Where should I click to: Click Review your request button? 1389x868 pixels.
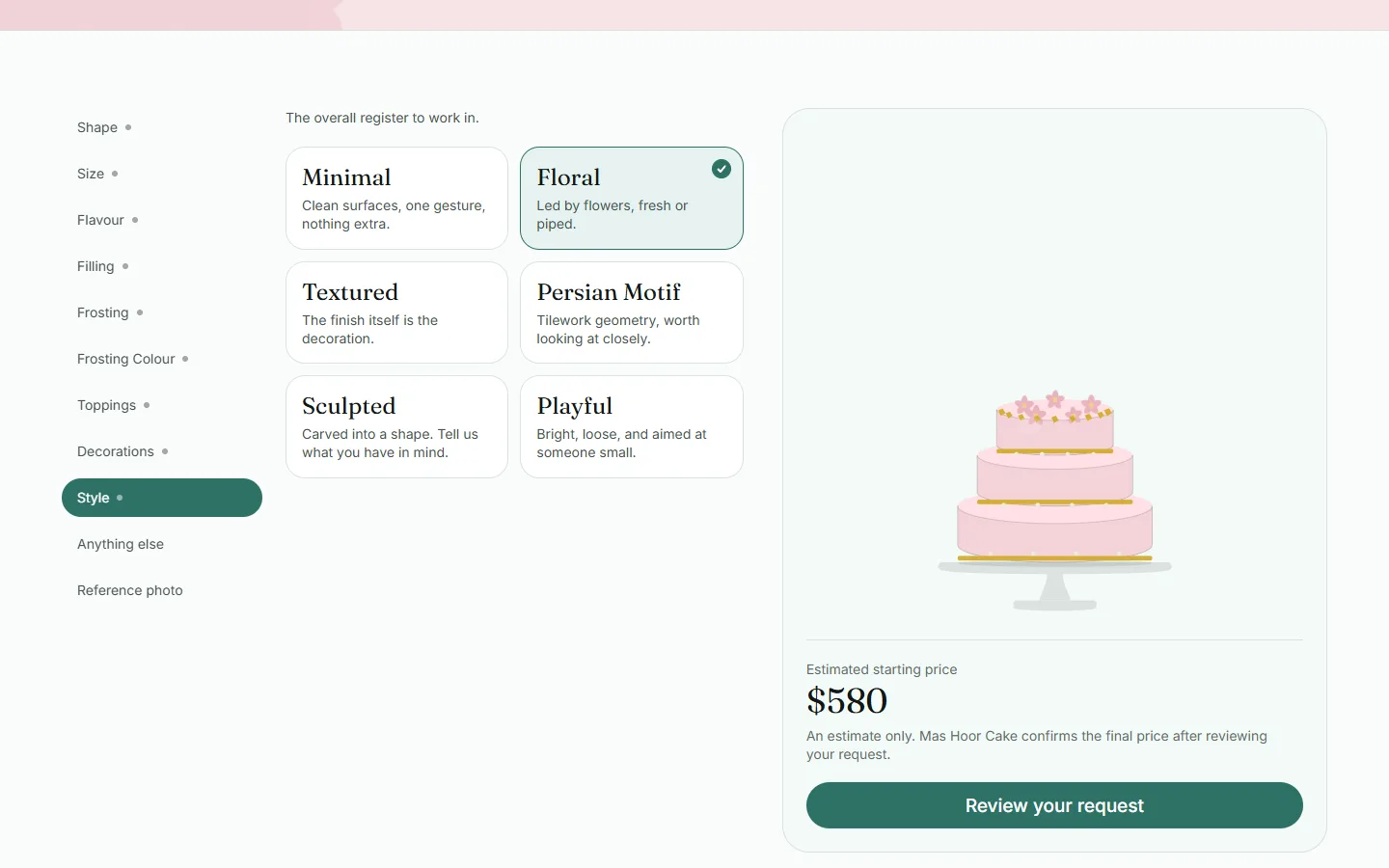[x=1054, y=805]
